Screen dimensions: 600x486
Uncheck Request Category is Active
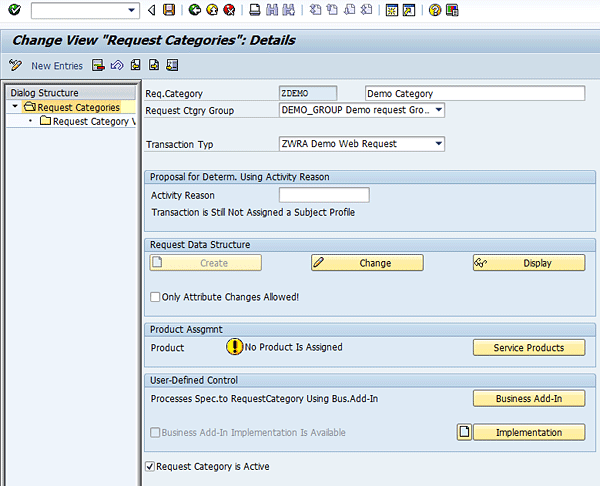pyautogui.click(x=151, y=466)
